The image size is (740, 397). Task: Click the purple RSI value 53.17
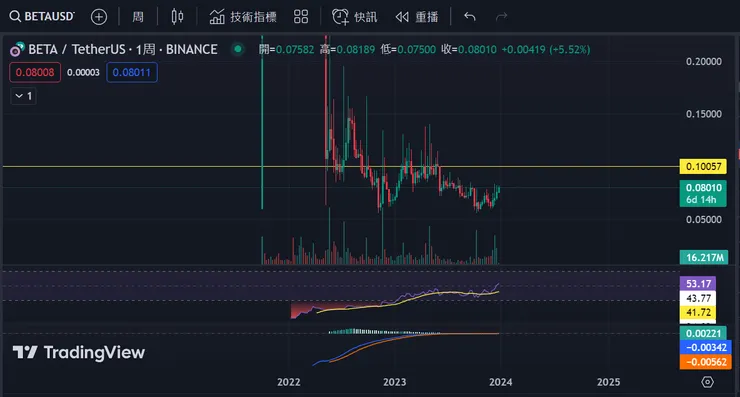[698, 284]
